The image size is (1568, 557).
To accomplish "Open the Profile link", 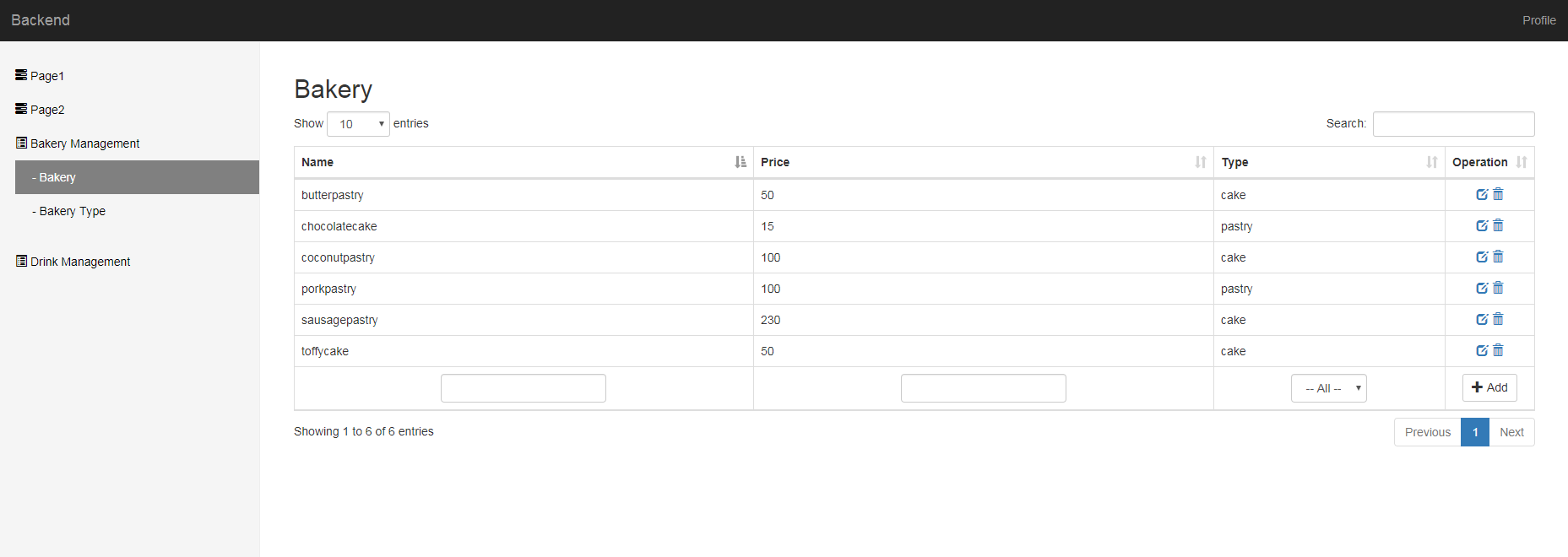I will 1538,20.
